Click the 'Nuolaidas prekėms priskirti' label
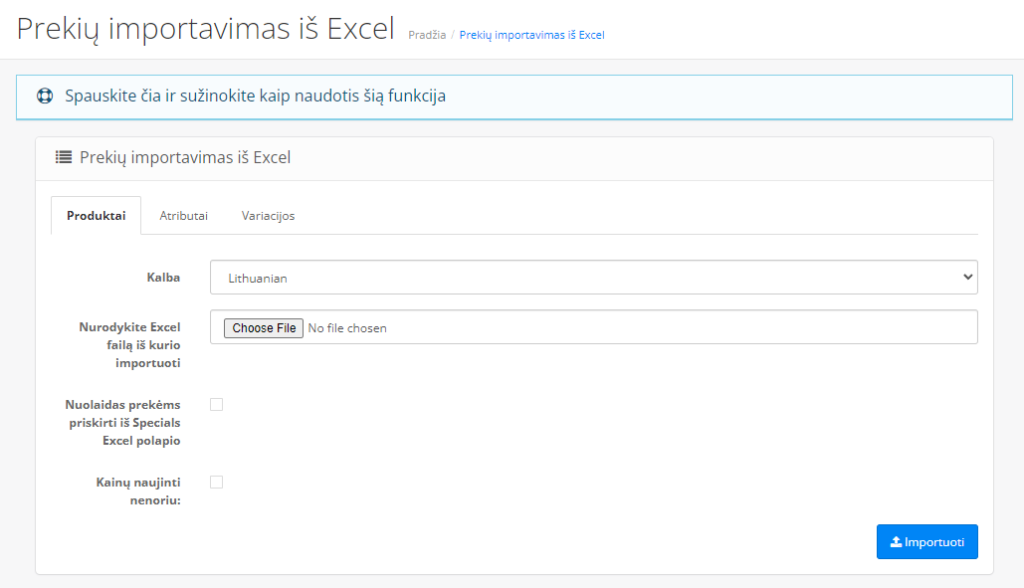1024x588 pixels. (123, 422)
